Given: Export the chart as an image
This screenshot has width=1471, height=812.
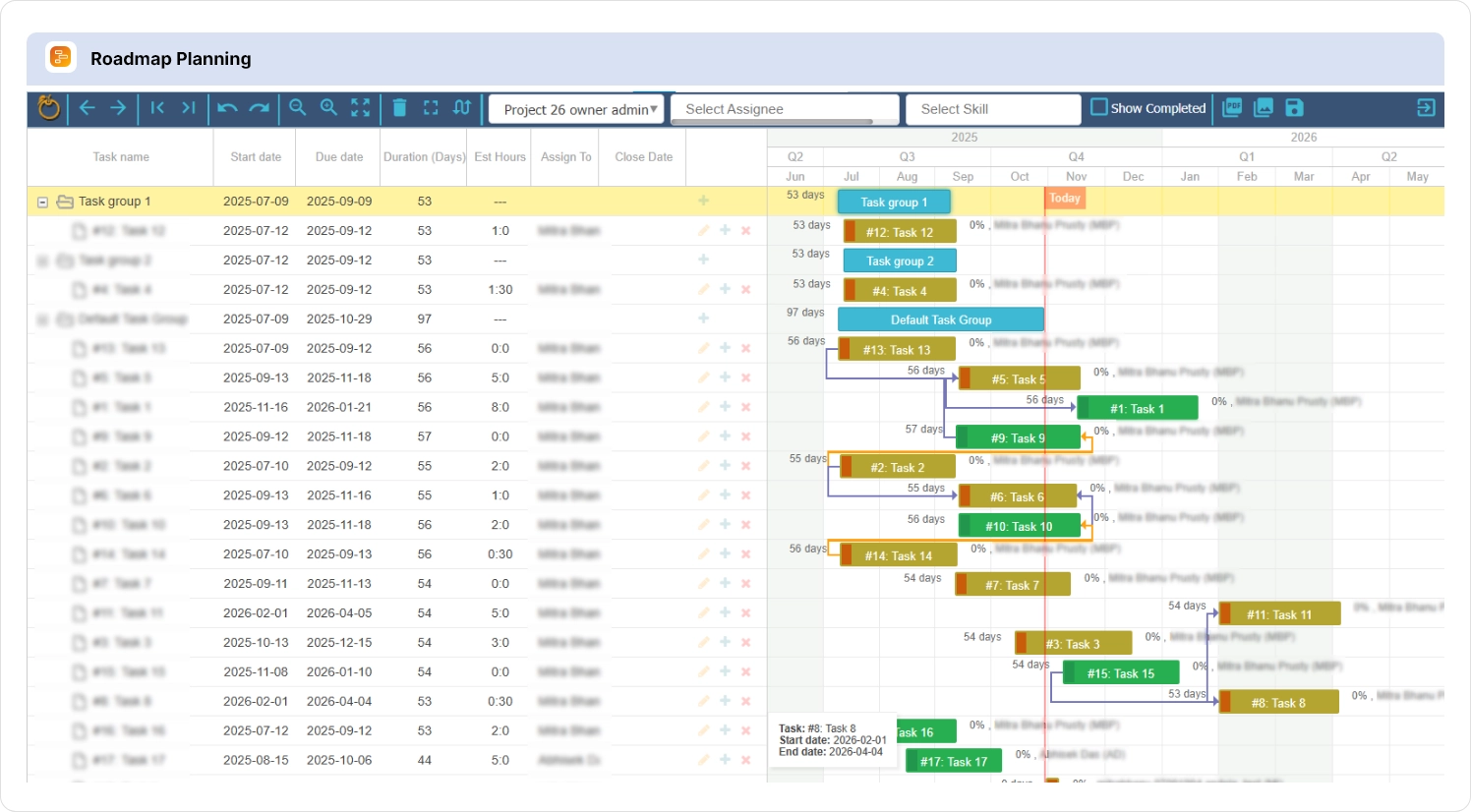Looking at the screenshot, I should tap(1264, 108).
